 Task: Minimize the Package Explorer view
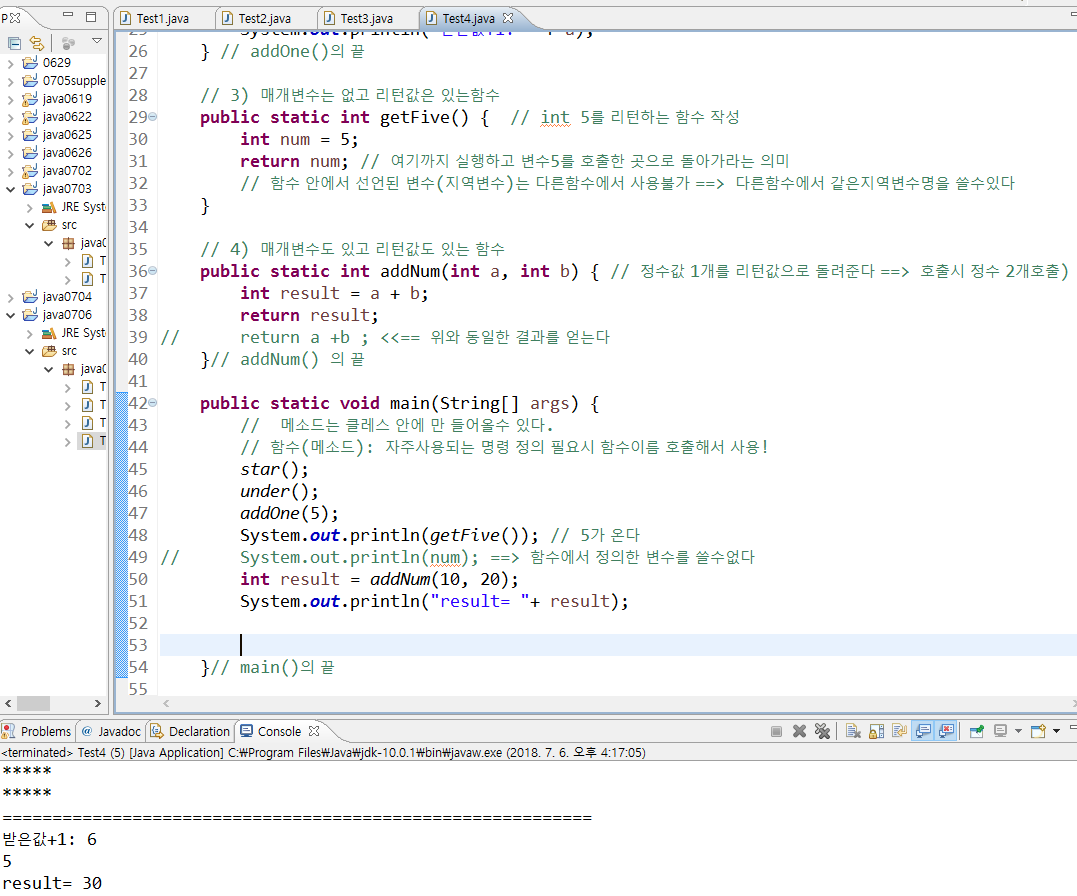click(67, 15)
